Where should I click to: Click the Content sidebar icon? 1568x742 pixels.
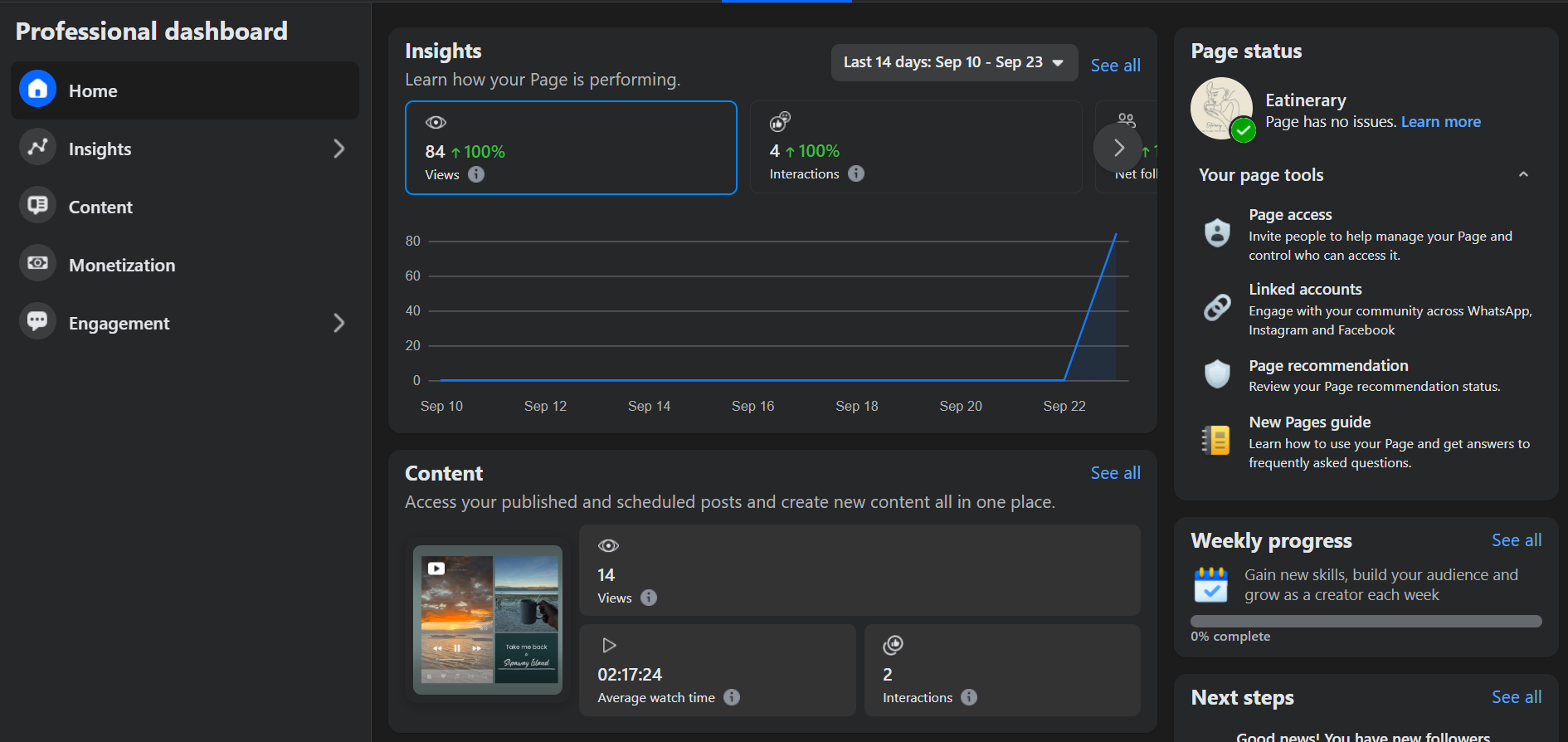pyautogui.click(x=37, y=206)
